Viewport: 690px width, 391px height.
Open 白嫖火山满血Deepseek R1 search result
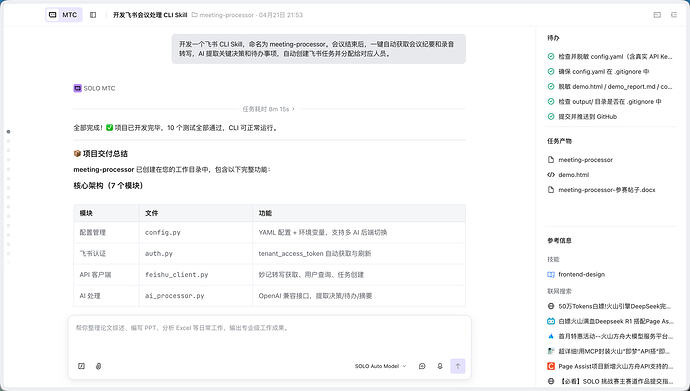615,321
